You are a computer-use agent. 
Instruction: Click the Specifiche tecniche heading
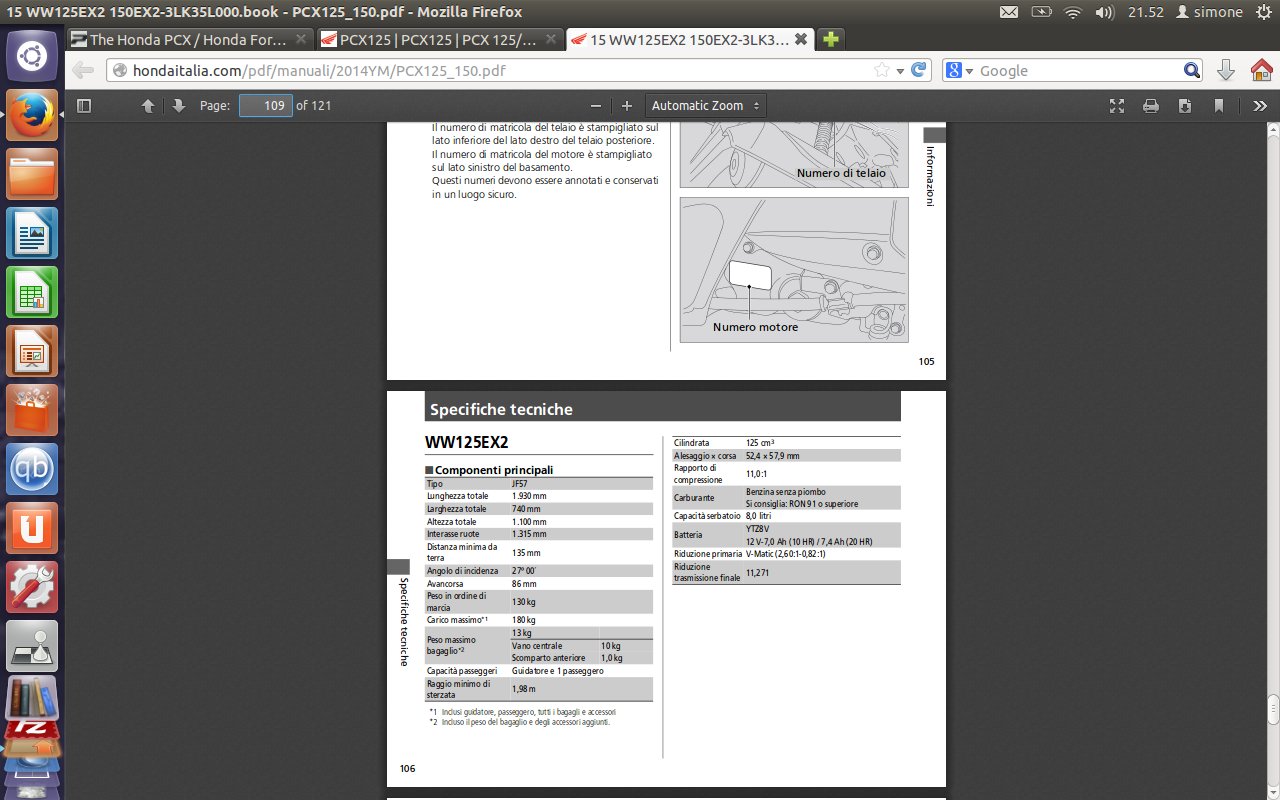501,409
